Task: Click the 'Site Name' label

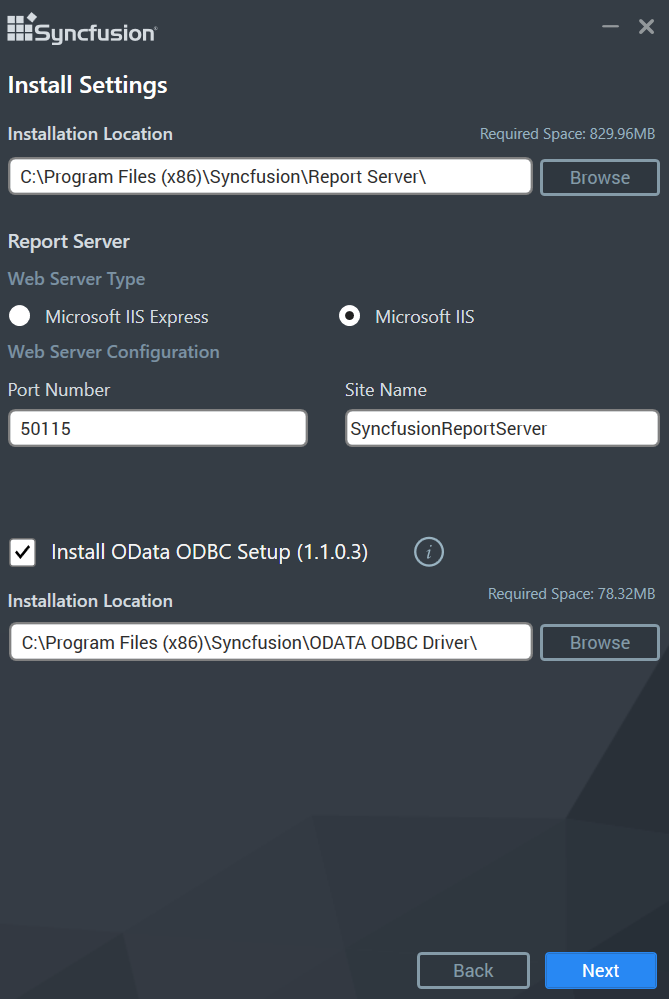Action: 385,390
